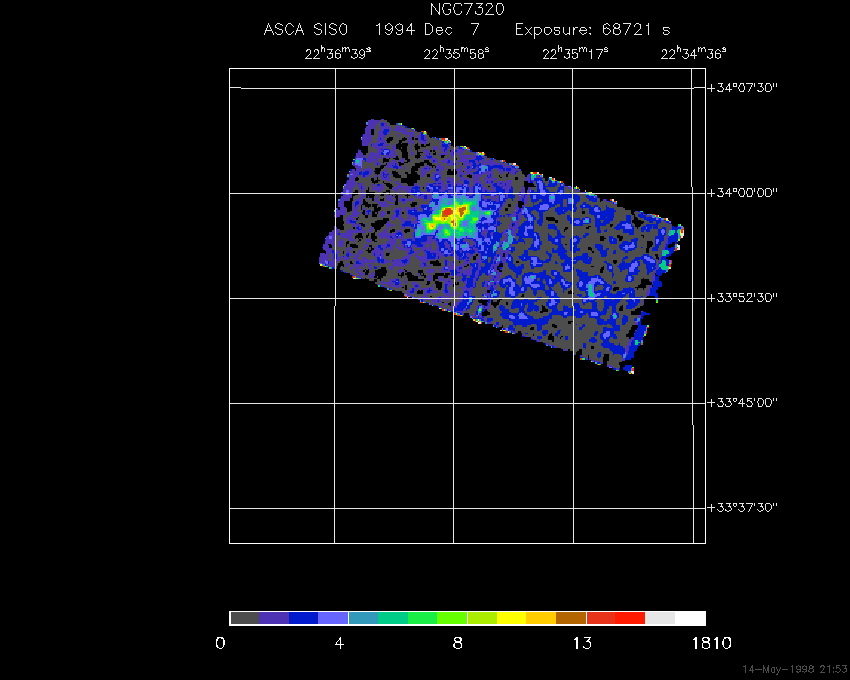Viewport: 850px width, 680px height.
Task: Click the color bar value 0
Action: click(220, 644)
